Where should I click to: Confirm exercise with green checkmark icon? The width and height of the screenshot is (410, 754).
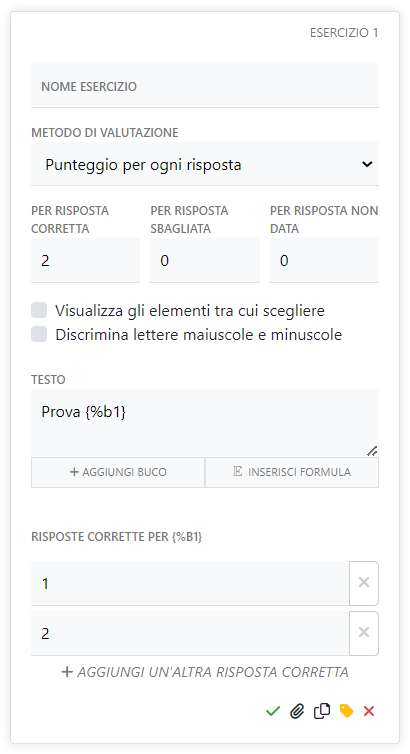tap(273, 711)
